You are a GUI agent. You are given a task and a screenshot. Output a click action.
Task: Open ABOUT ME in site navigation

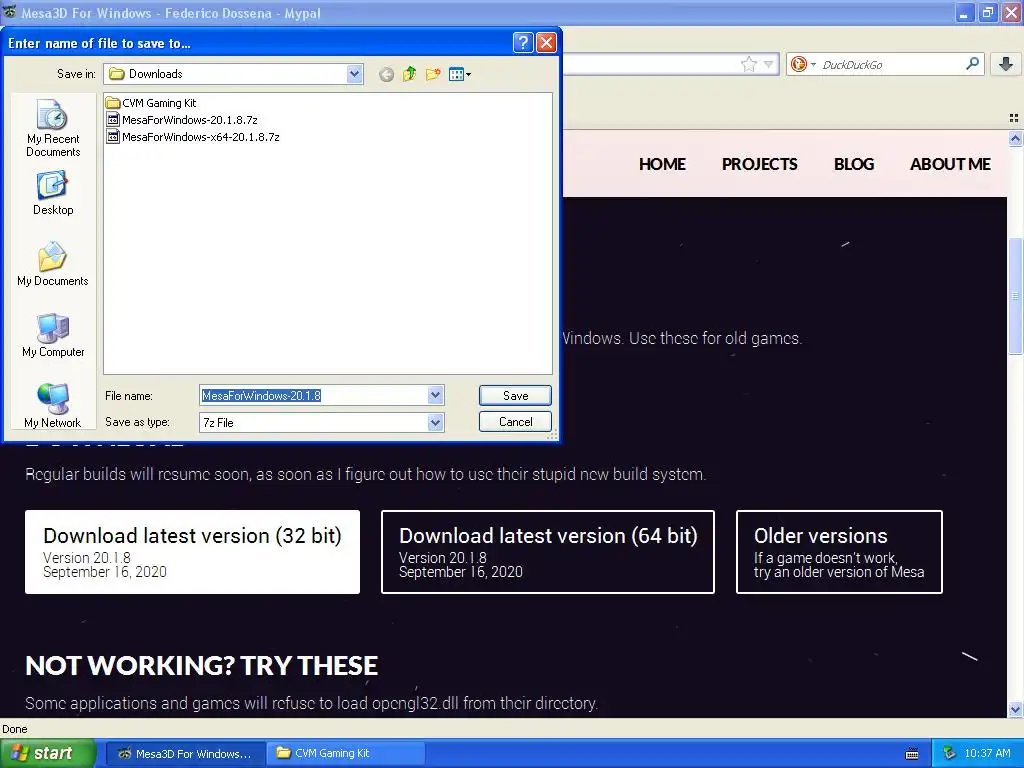[x=950, y=164]
